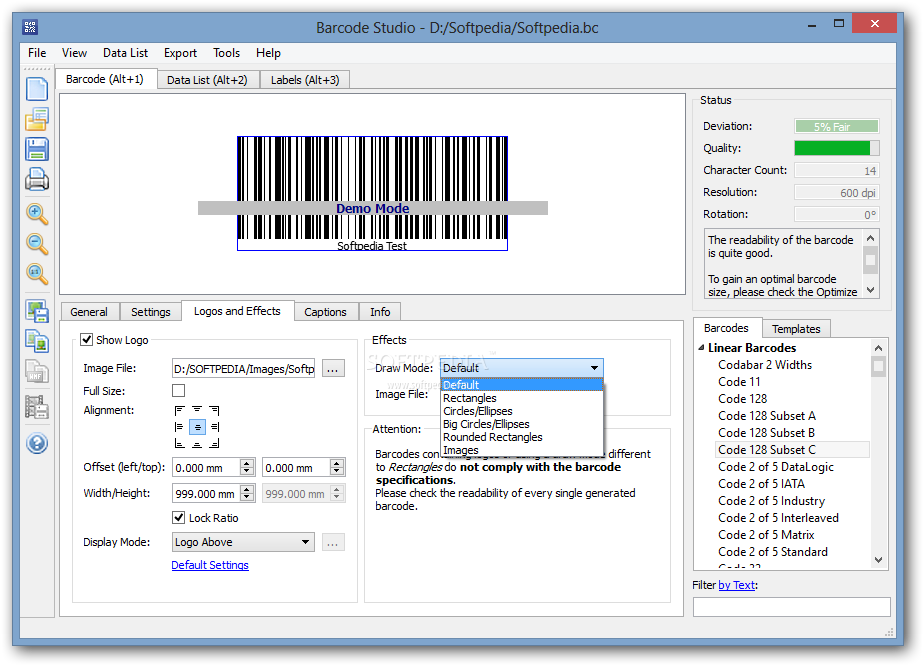Switch to Data List (Alt+2) tab

pos(207,80)
